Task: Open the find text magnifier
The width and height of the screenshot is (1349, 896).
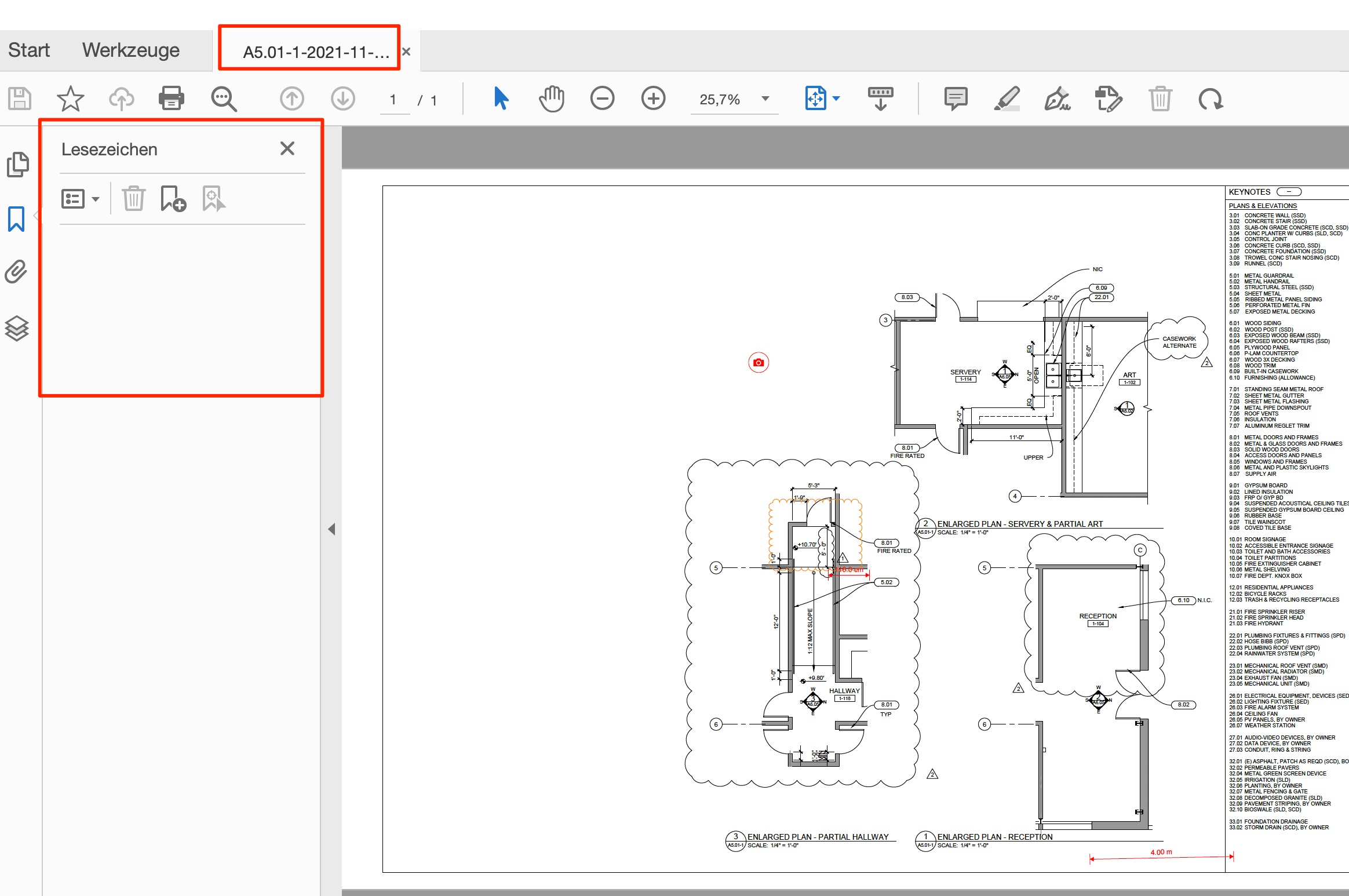Action: [x=224, y=99]
